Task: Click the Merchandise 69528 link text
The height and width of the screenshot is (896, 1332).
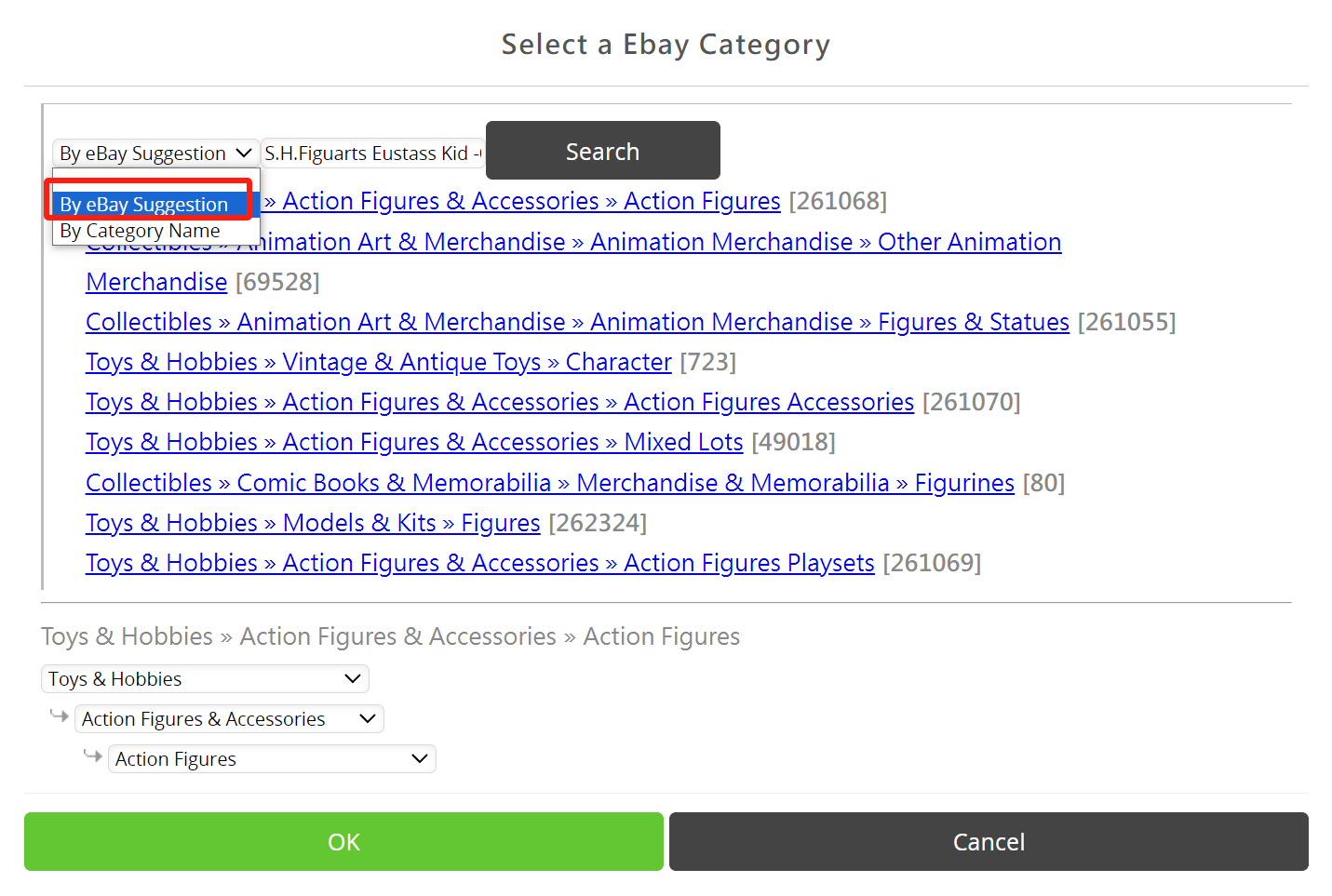Action: point(156,282)
